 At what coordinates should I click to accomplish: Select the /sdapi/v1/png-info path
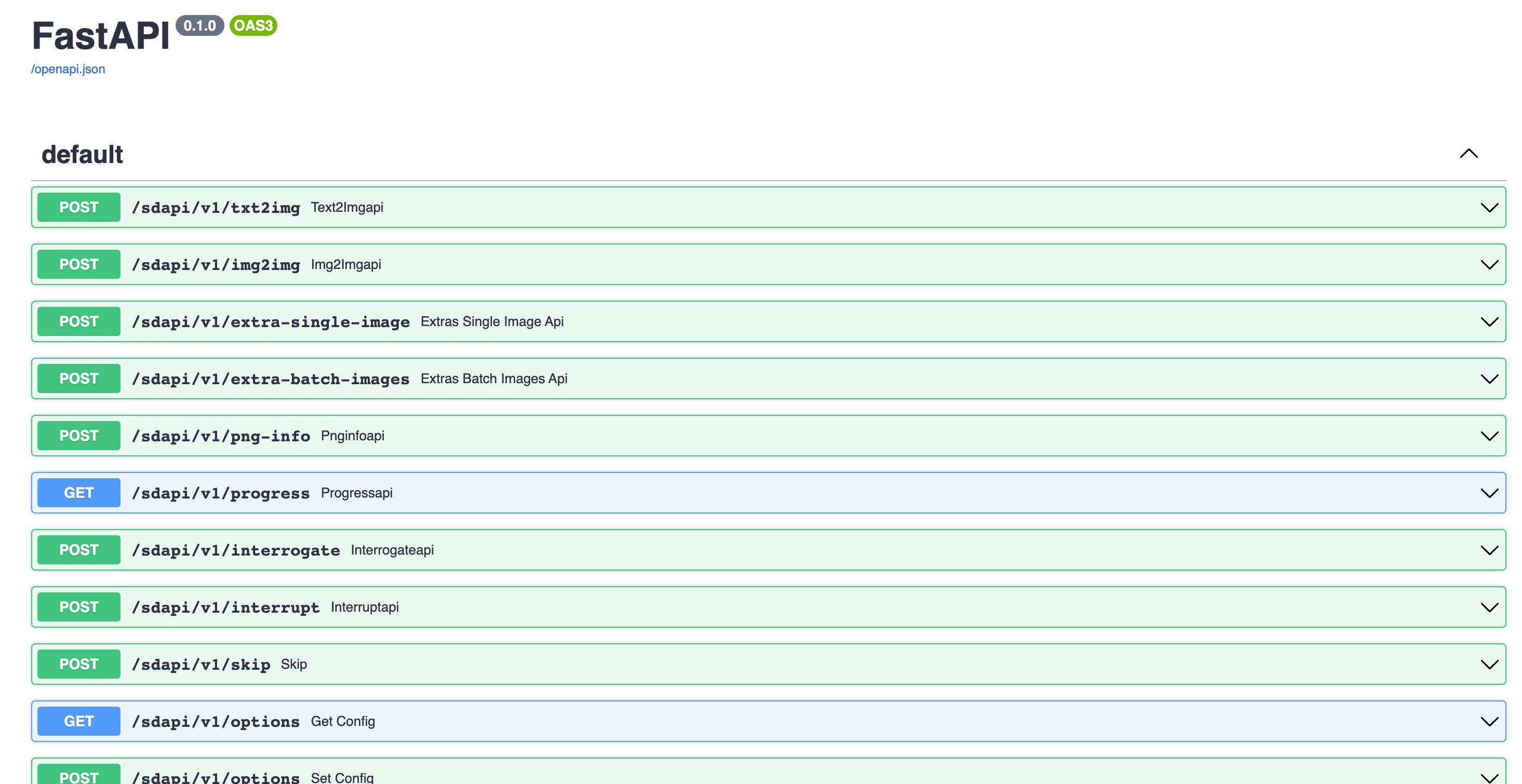point(221,436)
